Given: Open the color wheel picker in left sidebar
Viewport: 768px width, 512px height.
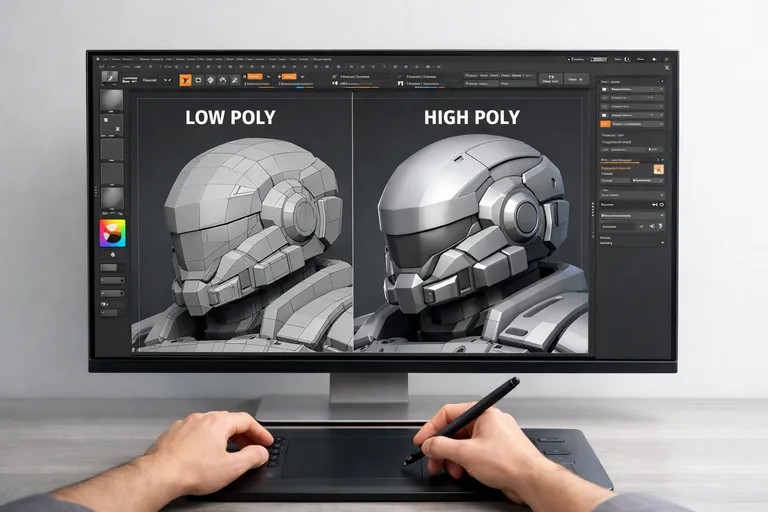Looking at the screenshot, I should pyautogui.click(x=112, y=233).
